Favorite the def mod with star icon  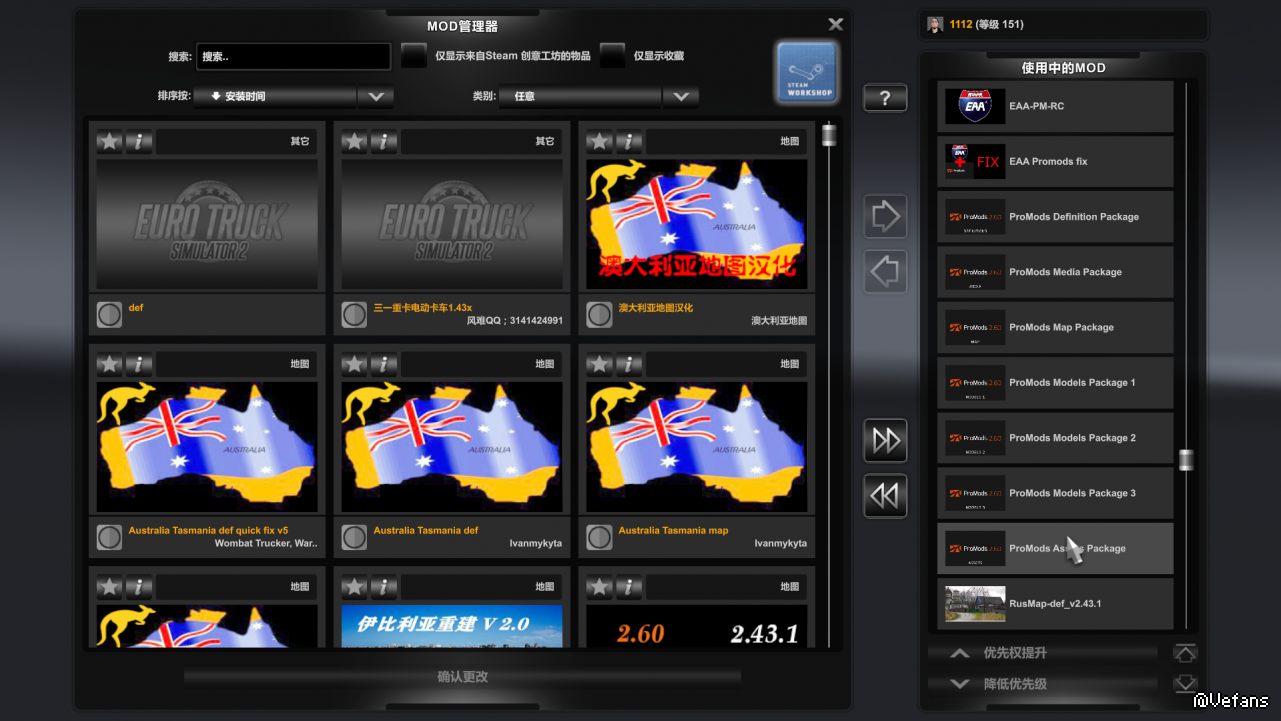[109, 142]
